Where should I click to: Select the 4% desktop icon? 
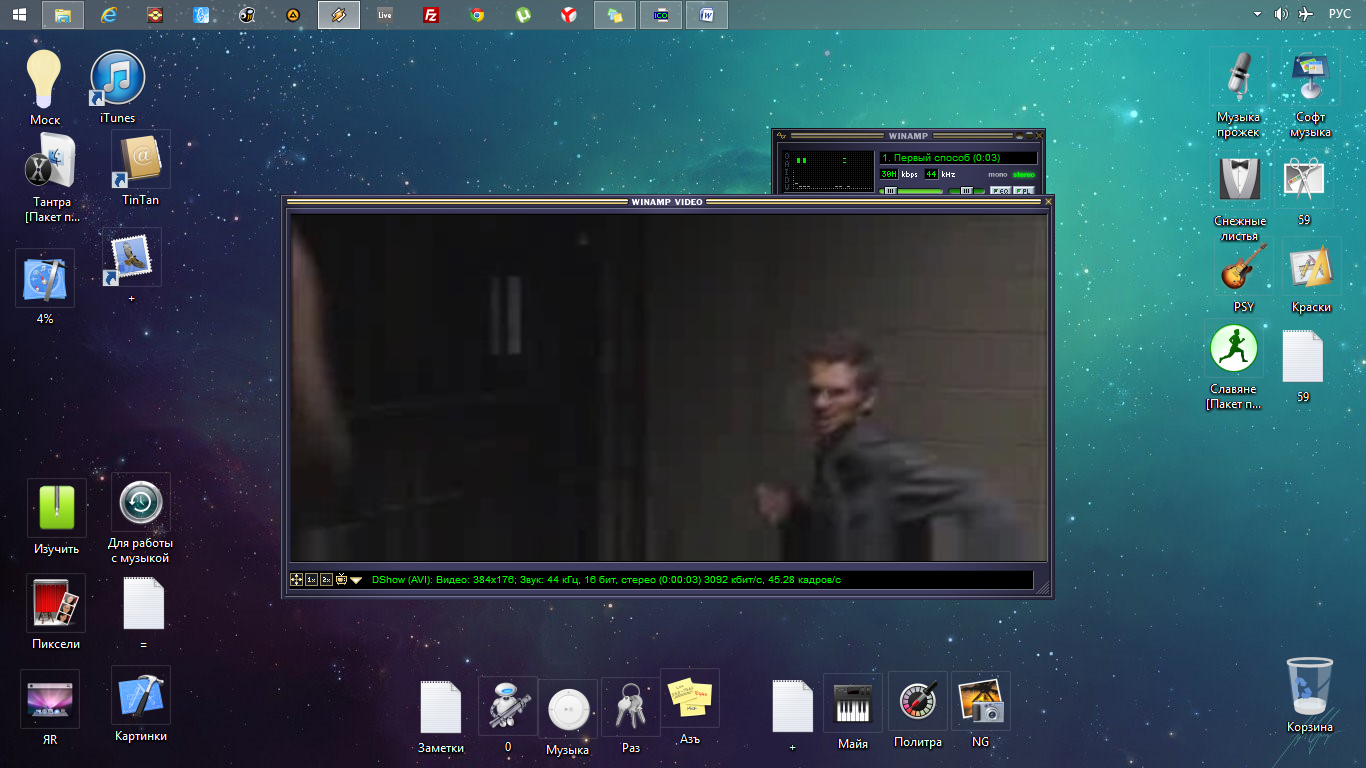[45, 286]
